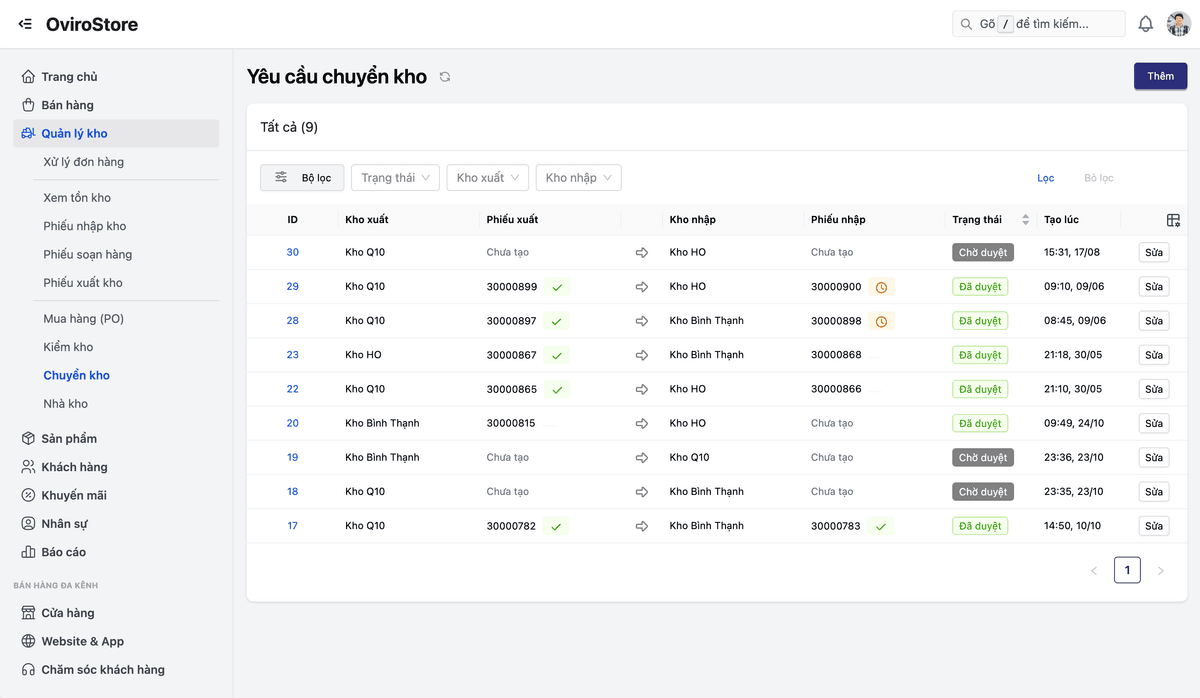Click Sửa button for request 29
Screen dimensions: 1200x698
(1153, 287)
